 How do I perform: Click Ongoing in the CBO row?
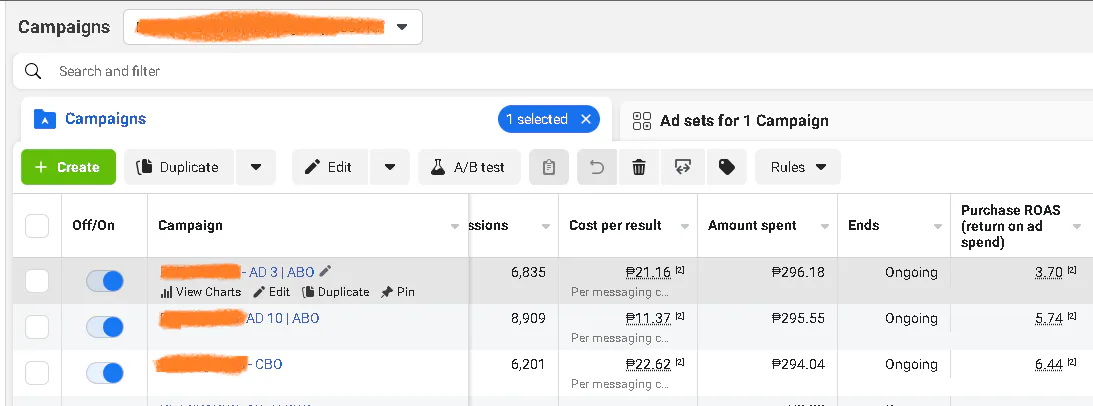coord(911,364)
